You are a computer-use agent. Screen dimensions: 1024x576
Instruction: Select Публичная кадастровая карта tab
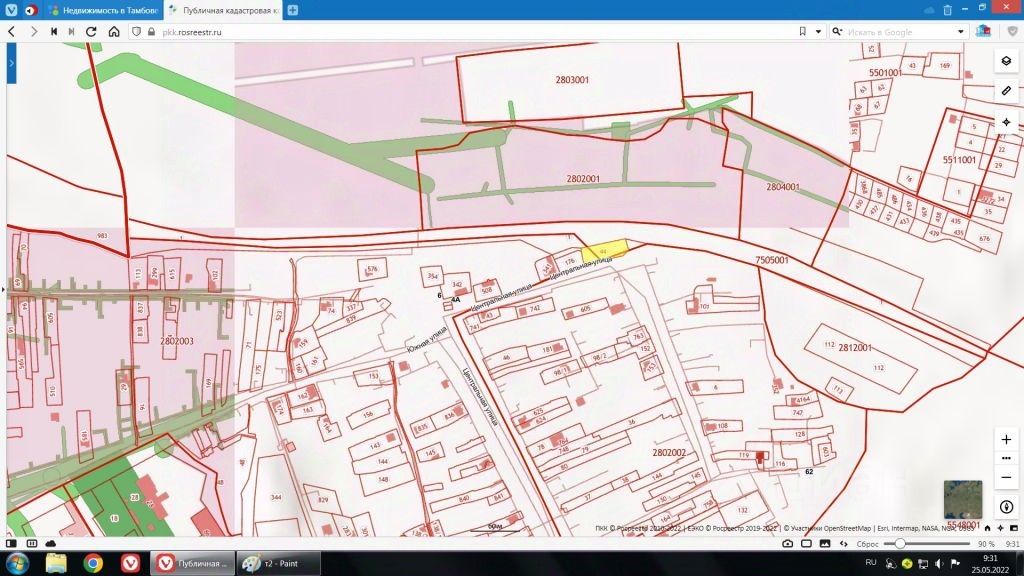tap(223, 10)
